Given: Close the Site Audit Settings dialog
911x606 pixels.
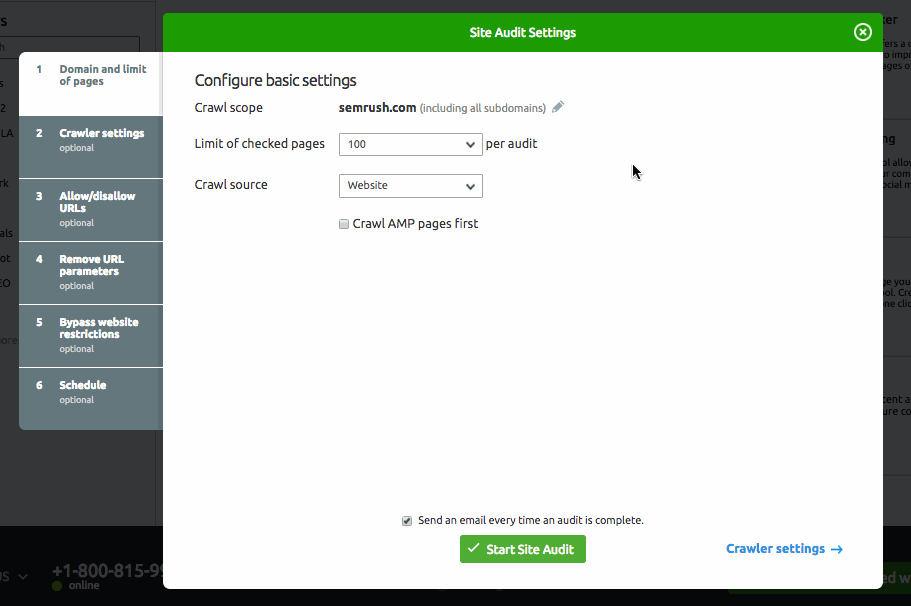Looking at the screenshot, I should tap(862, 32).
